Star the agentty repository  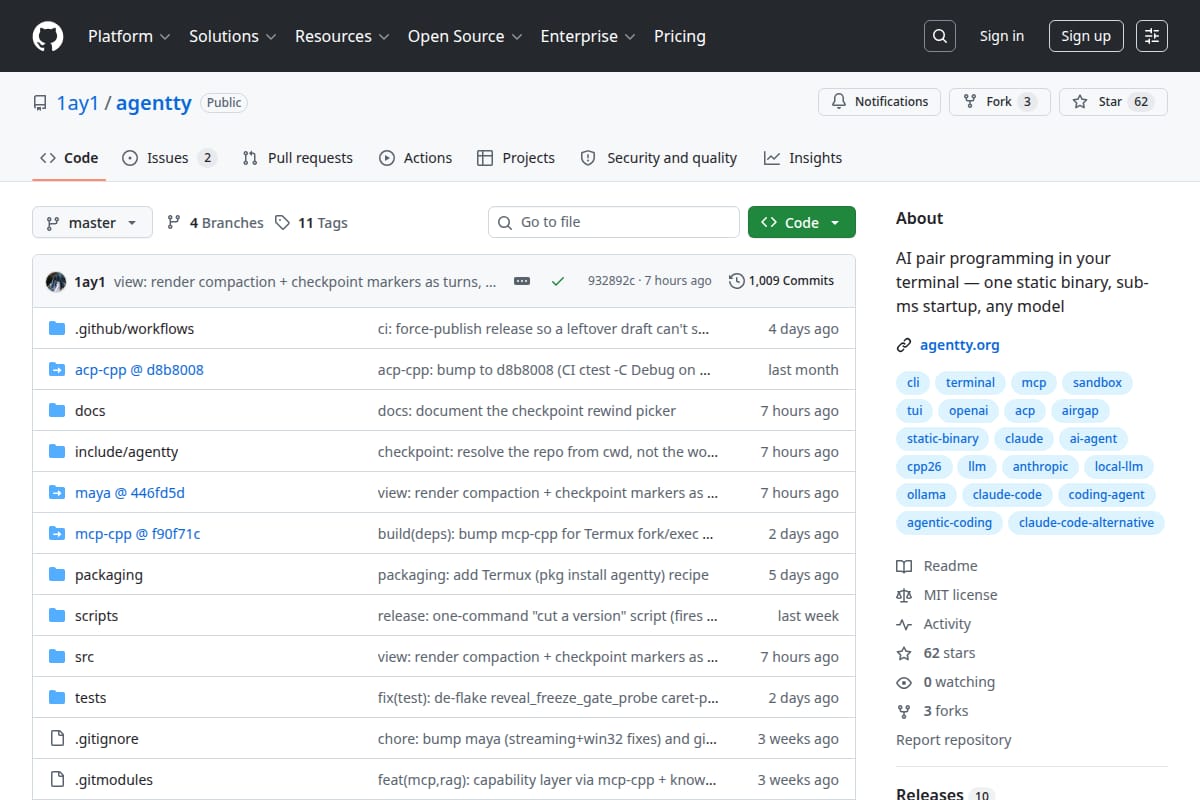tap(1113, 101)
